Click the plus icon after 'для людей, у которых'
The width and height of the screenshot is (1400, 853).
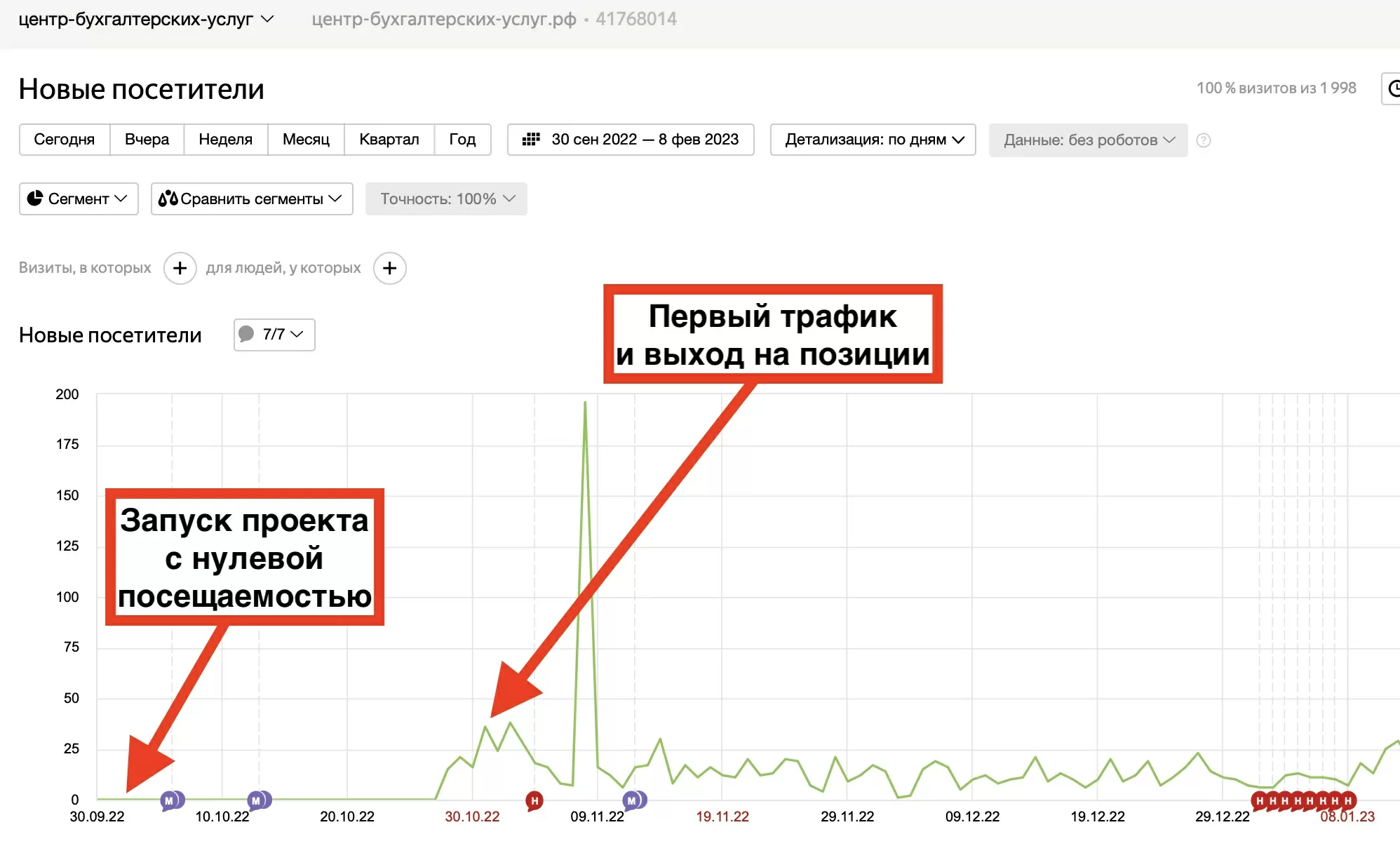pyautogui.click(x=389, y=268)
